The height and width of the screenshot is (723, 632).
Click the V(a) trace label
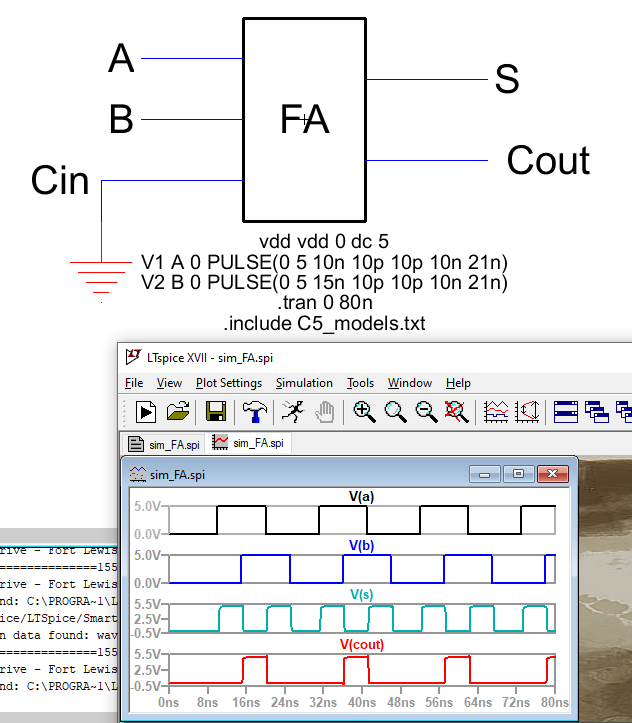(361, 496)
